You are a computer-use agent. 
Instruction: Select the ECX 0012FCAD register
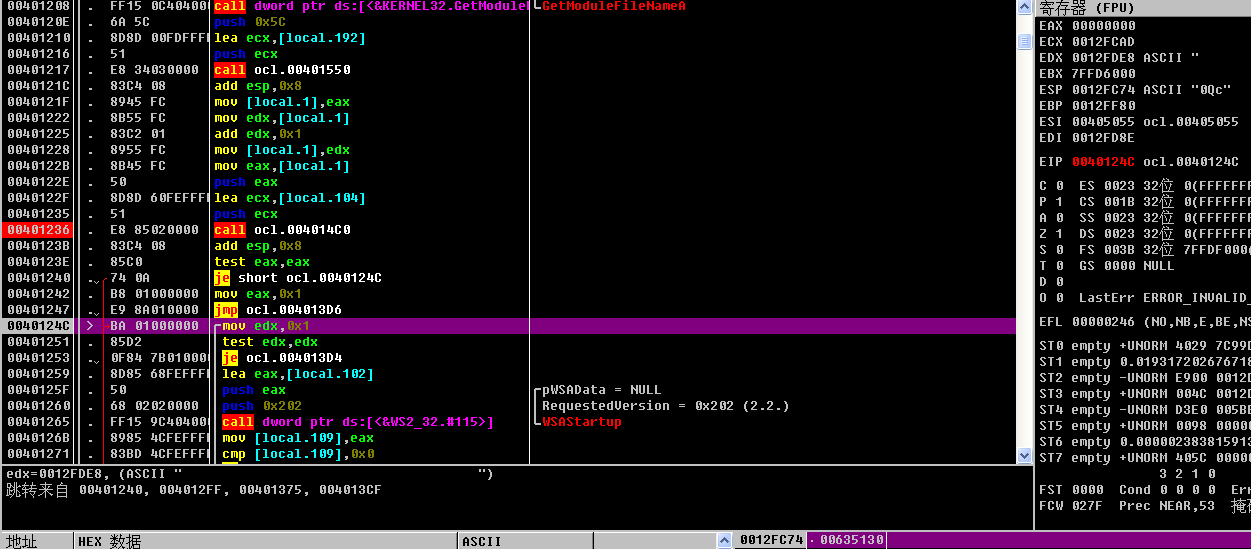pos(1088,42)
